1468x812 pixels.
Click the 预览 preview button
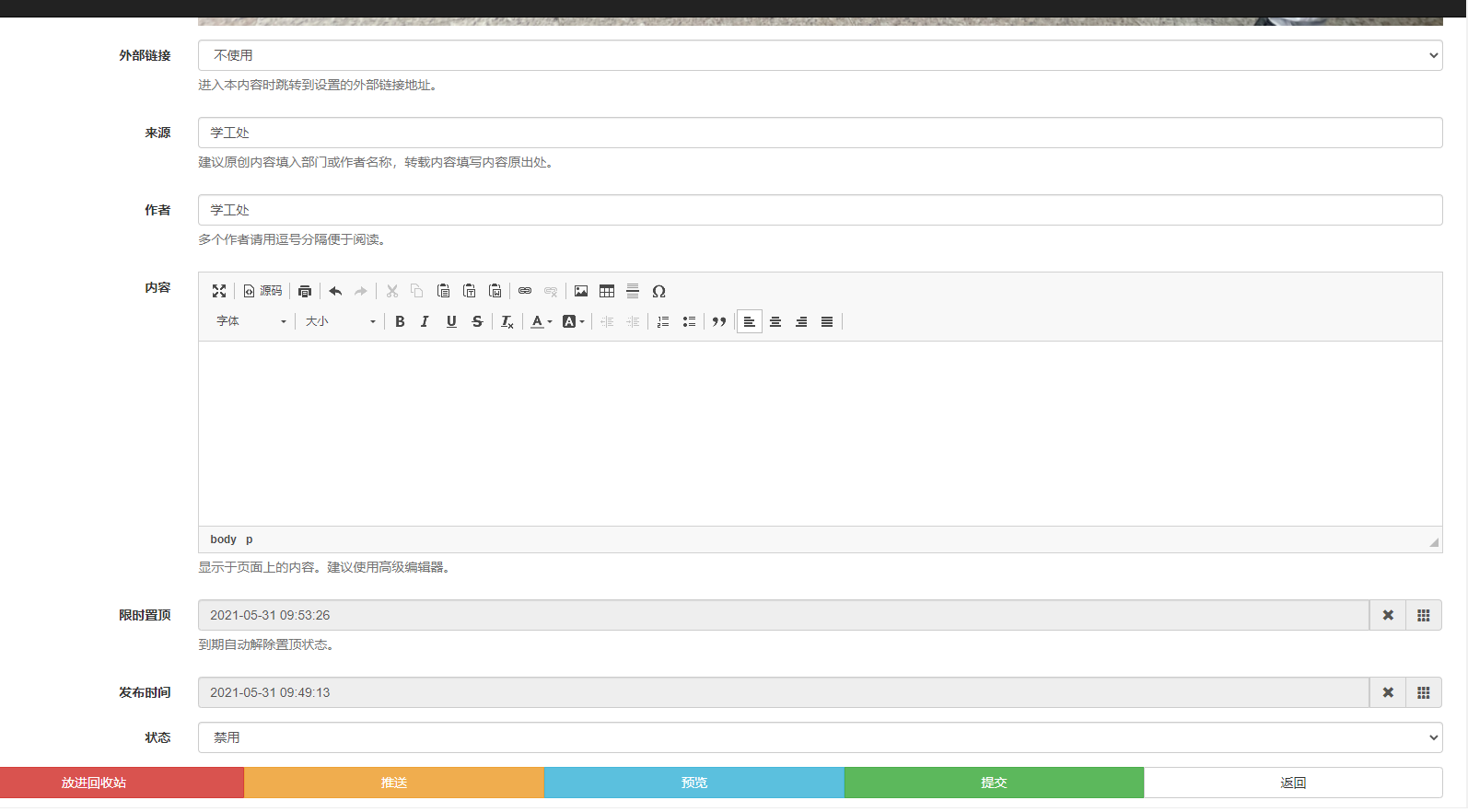tap(693, 783)
